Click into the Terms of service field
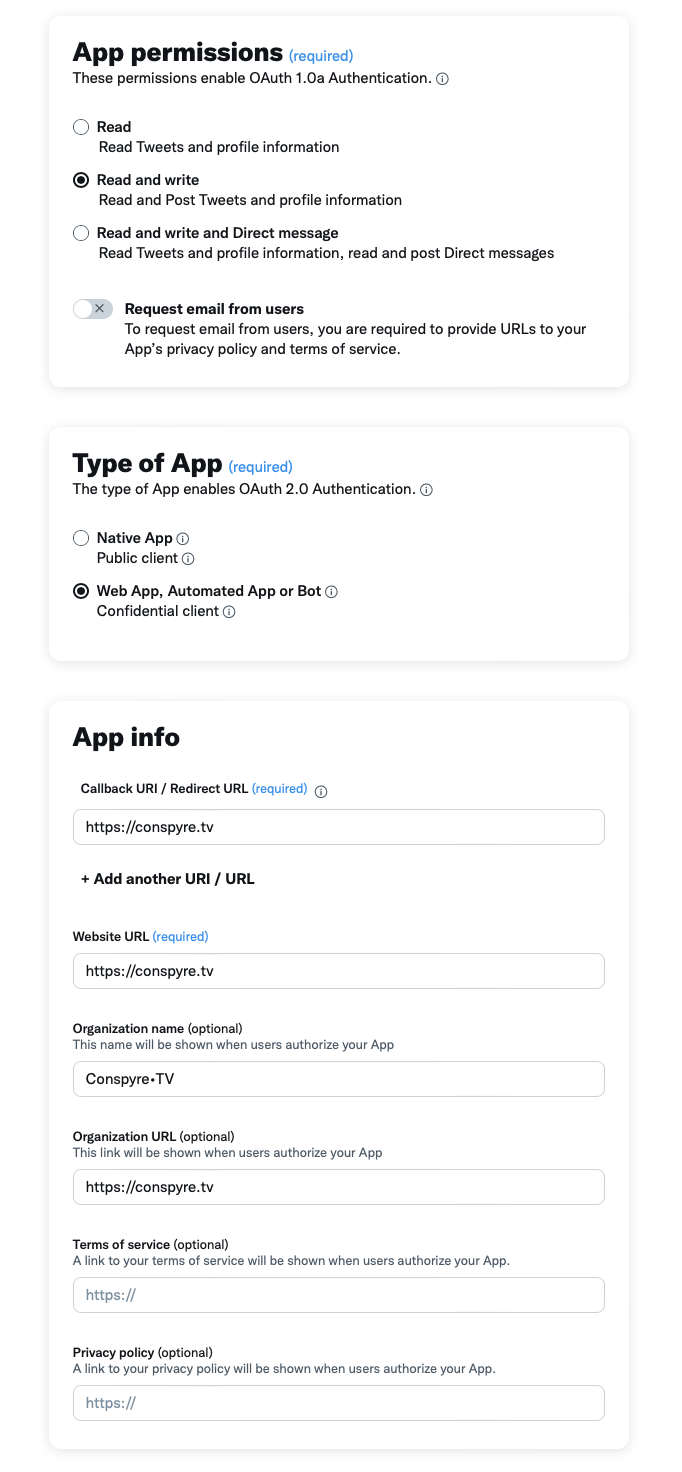The width and height of the screenshot is (682, 1472). pyautogui.click(x=338, y=1294)
